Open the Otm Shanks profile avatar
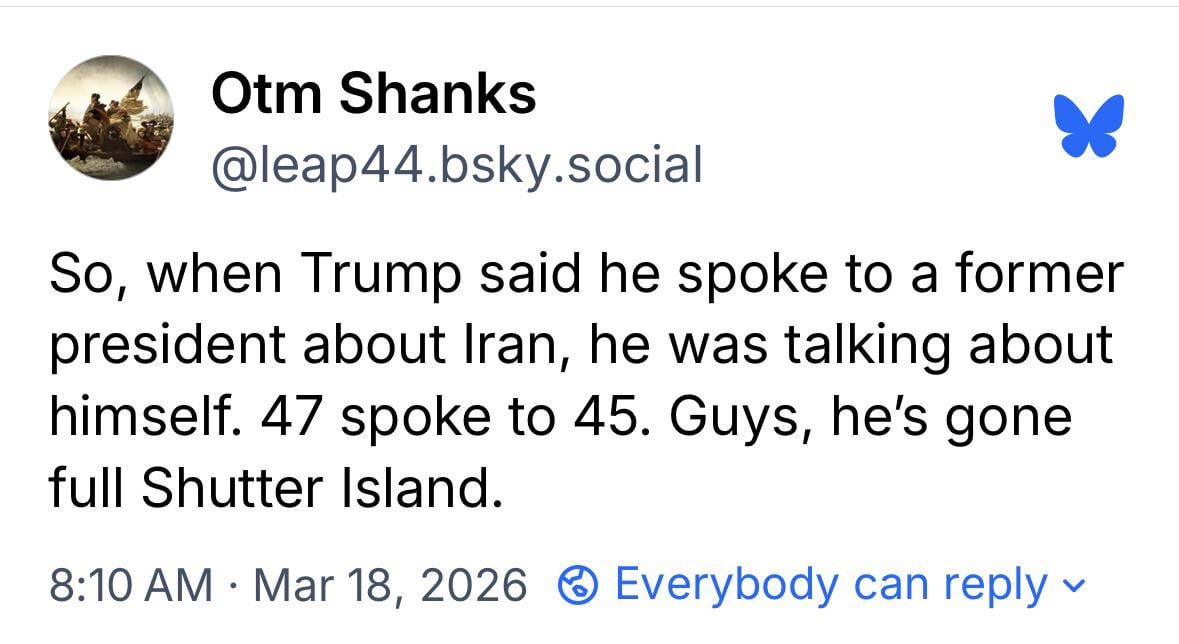This screenshot has width=1179, height=644. pos(110,123)
